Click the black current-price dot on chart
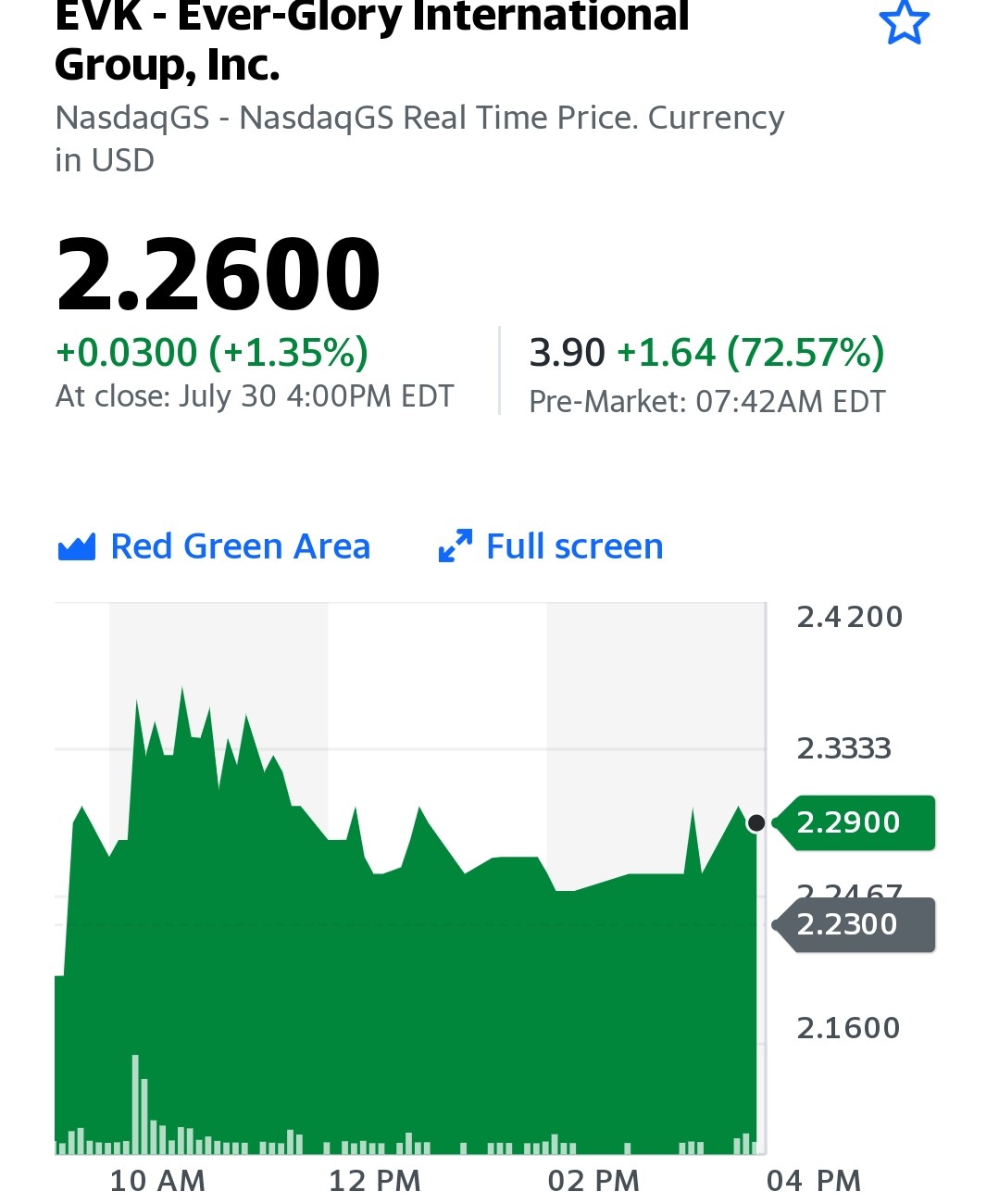This screenshot has width=999, height=1204. click(755, 822)
